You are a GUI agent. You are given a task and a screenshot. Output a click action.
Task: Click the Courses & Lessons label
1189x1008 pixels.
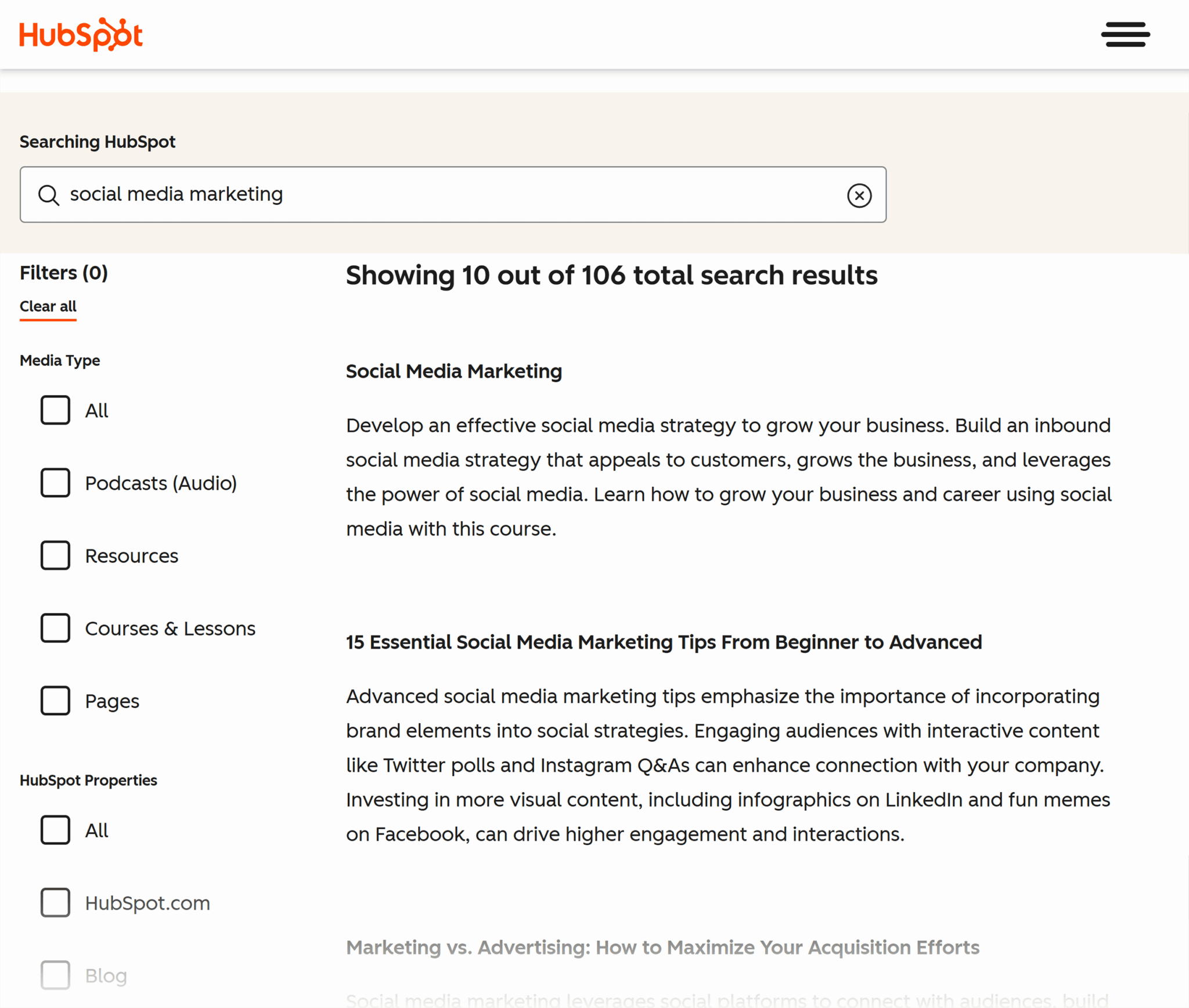point(170,628)
